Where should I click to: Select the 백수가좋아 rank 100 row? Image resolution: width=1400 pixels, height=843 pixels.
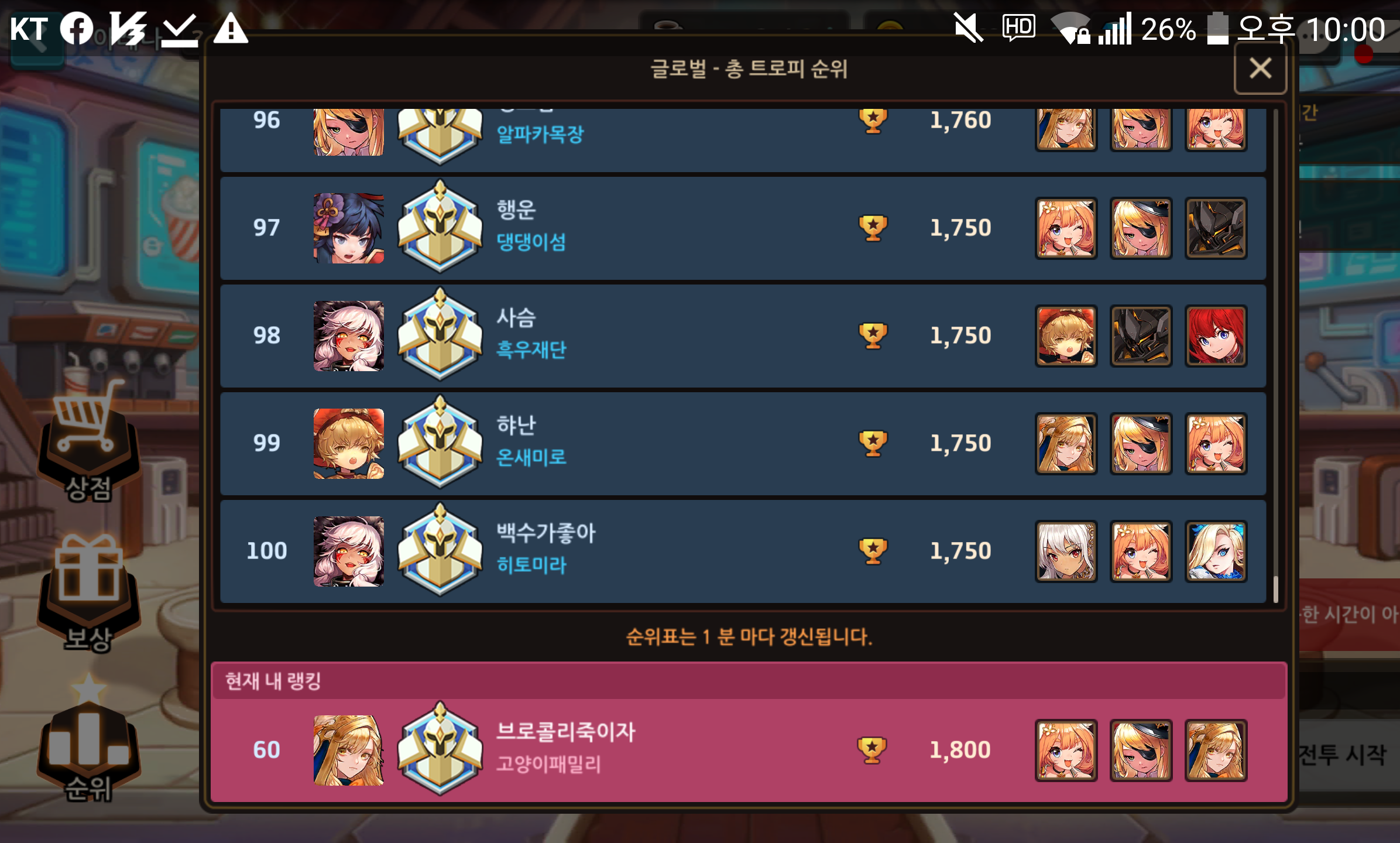[743, 551]
